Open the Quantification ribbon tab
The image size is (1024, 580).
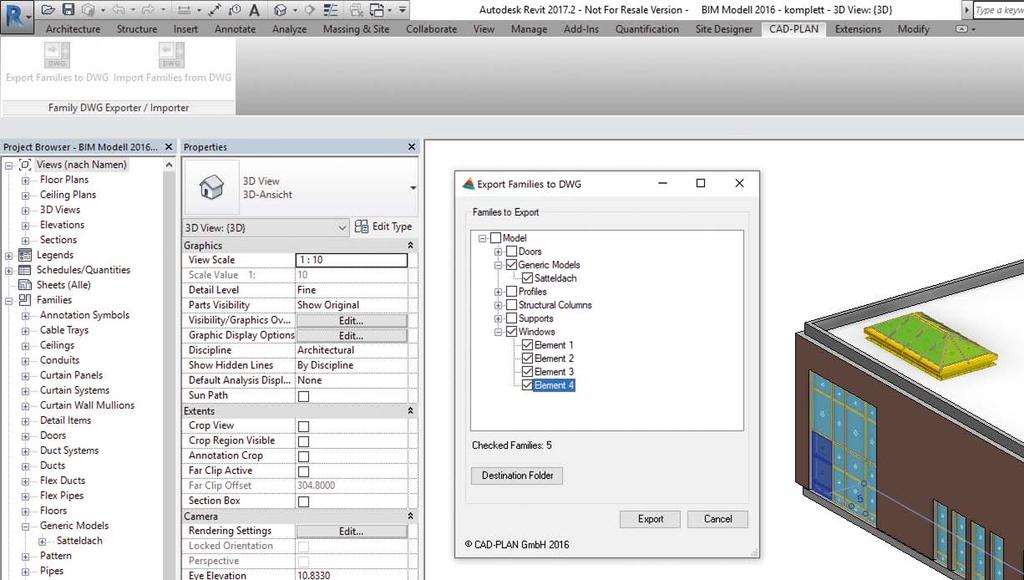click(x=647, y=29)
